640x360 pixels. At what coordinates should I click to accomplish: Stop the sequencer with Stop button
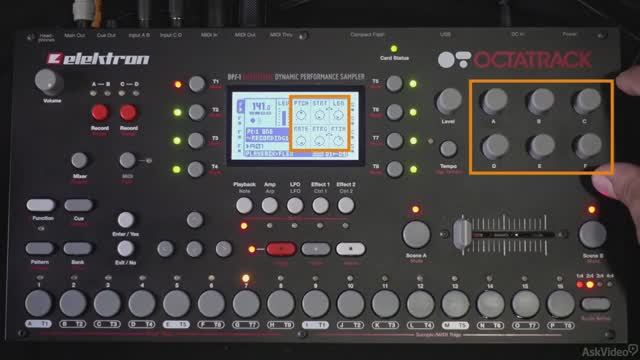click(x=350, y=249)
